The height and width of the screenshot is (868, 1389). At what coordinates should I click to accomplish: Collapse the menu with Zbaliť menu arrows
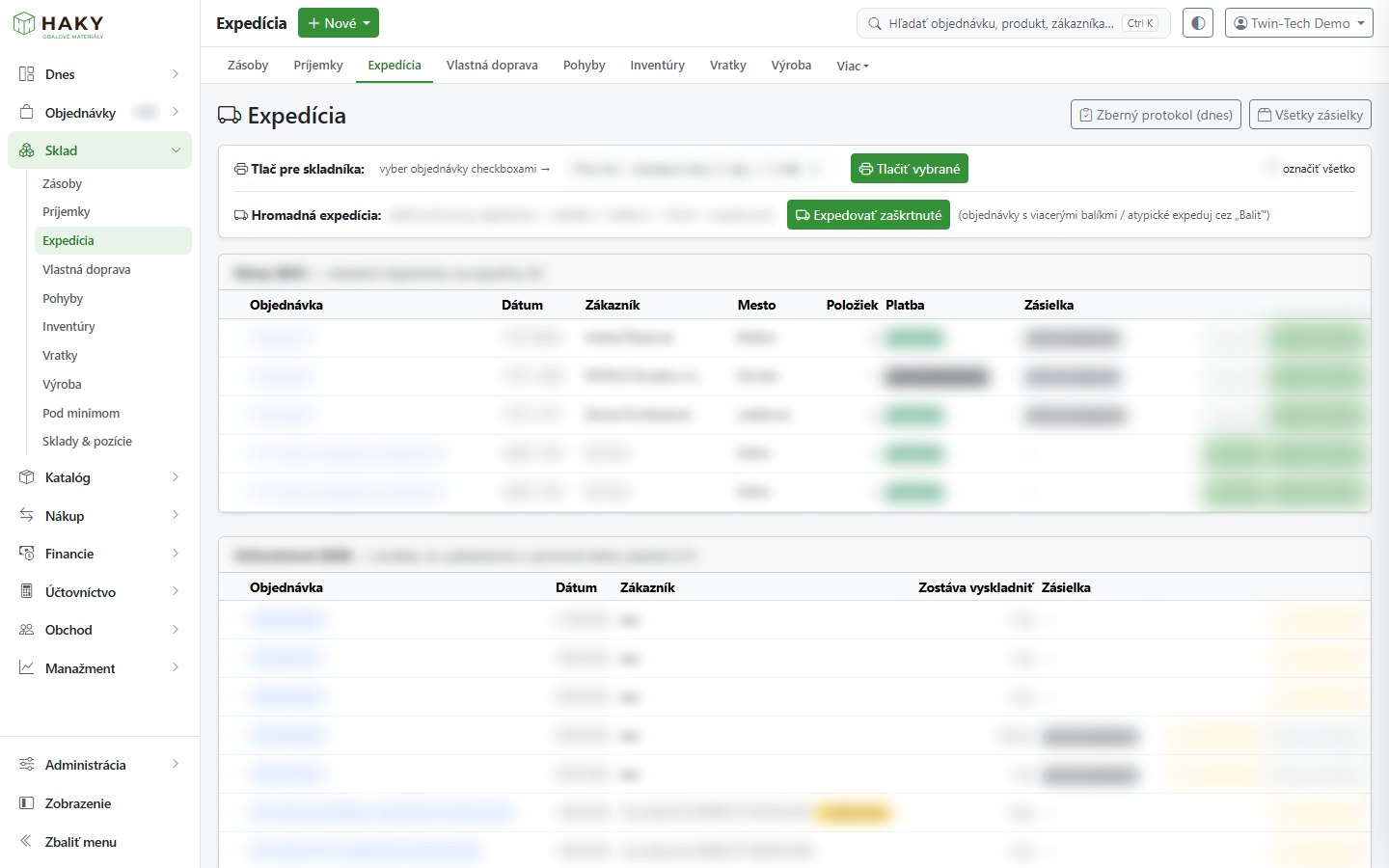[27, 841]
